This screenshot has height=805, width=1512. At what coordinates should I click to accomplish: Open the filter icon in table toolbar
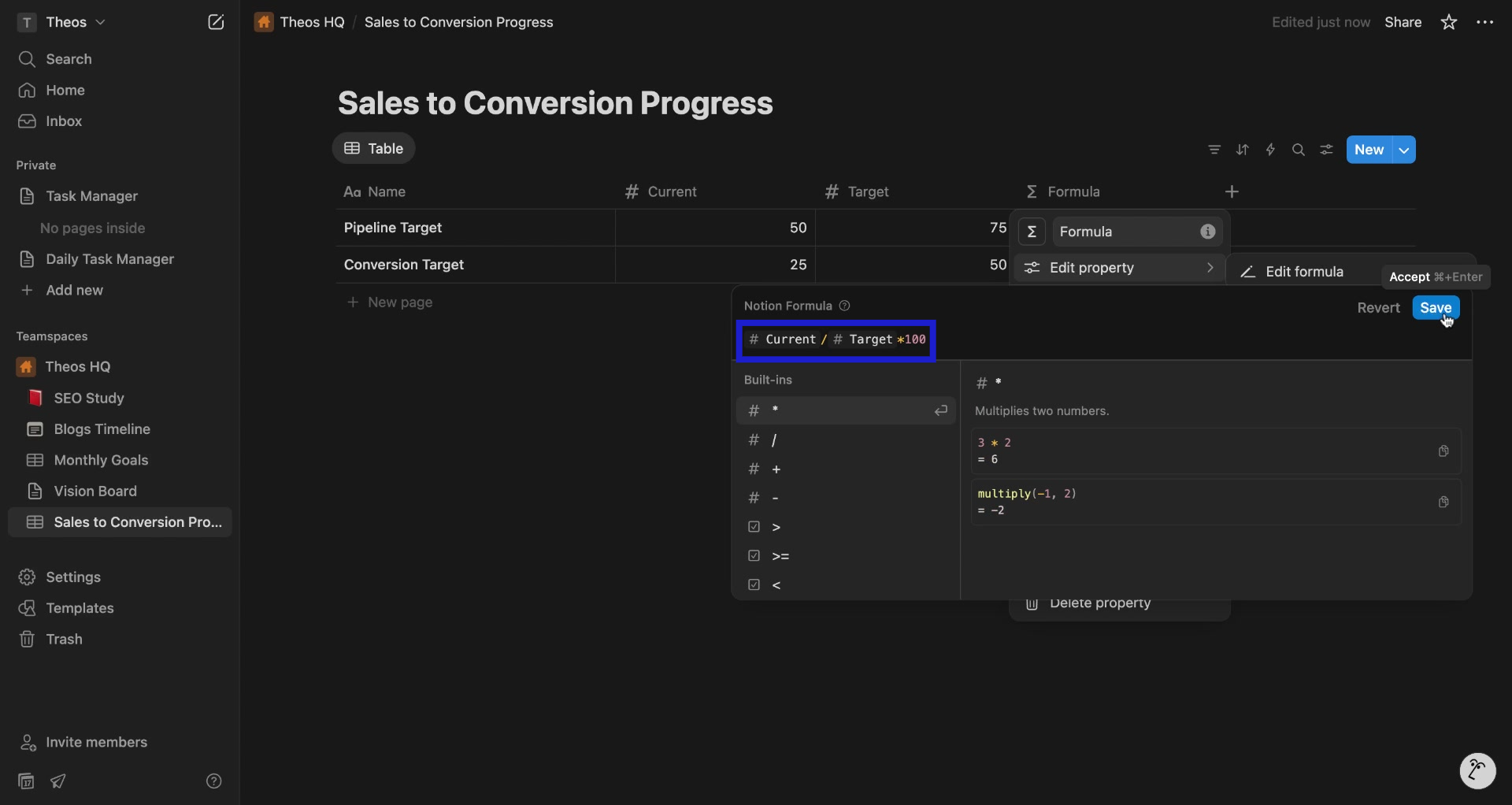pyautogui.click(x=1215, y=150)
